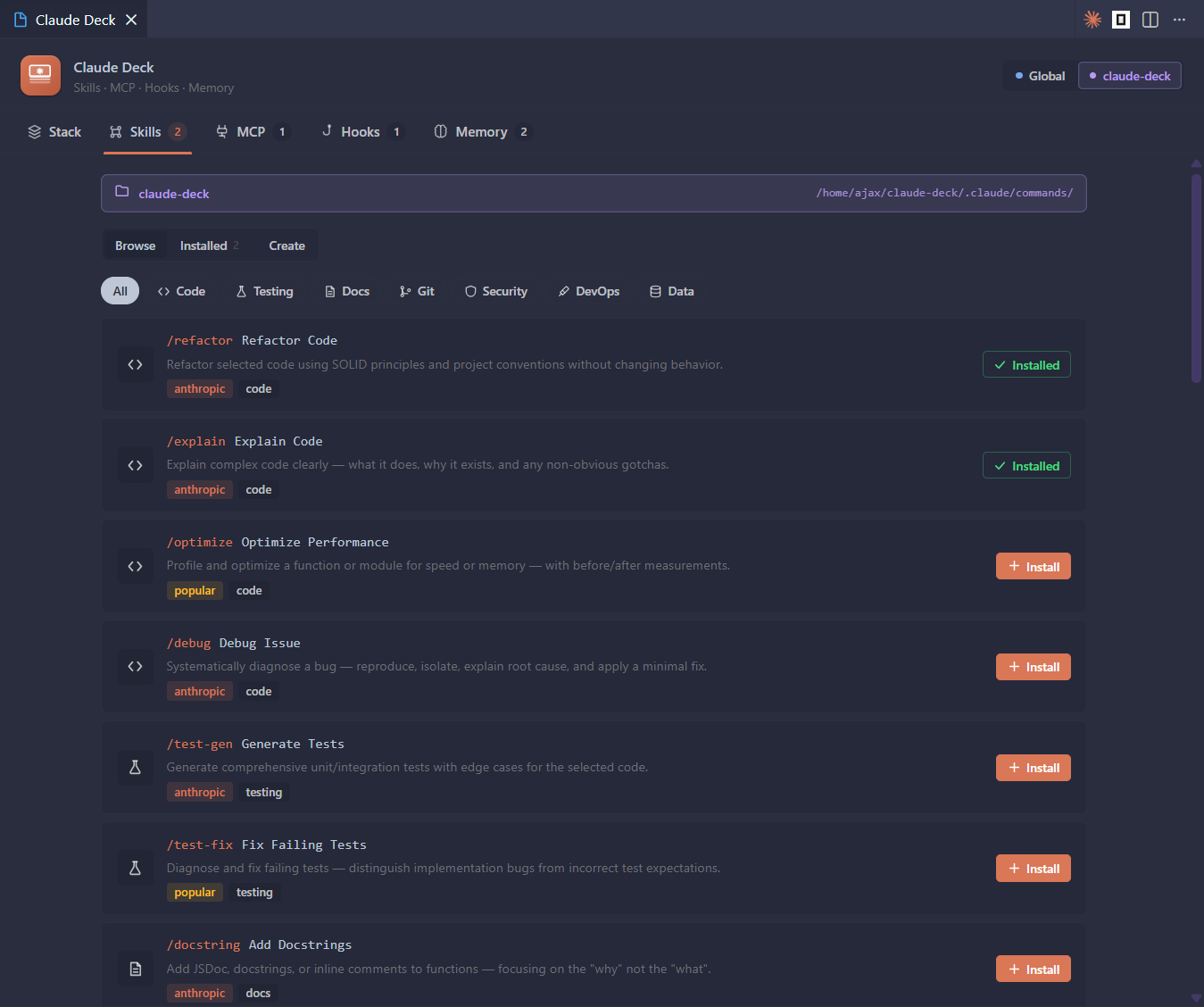
Task: Click the Installed button for /explain
Action: pyautogui.click(x=1026, y=466)
